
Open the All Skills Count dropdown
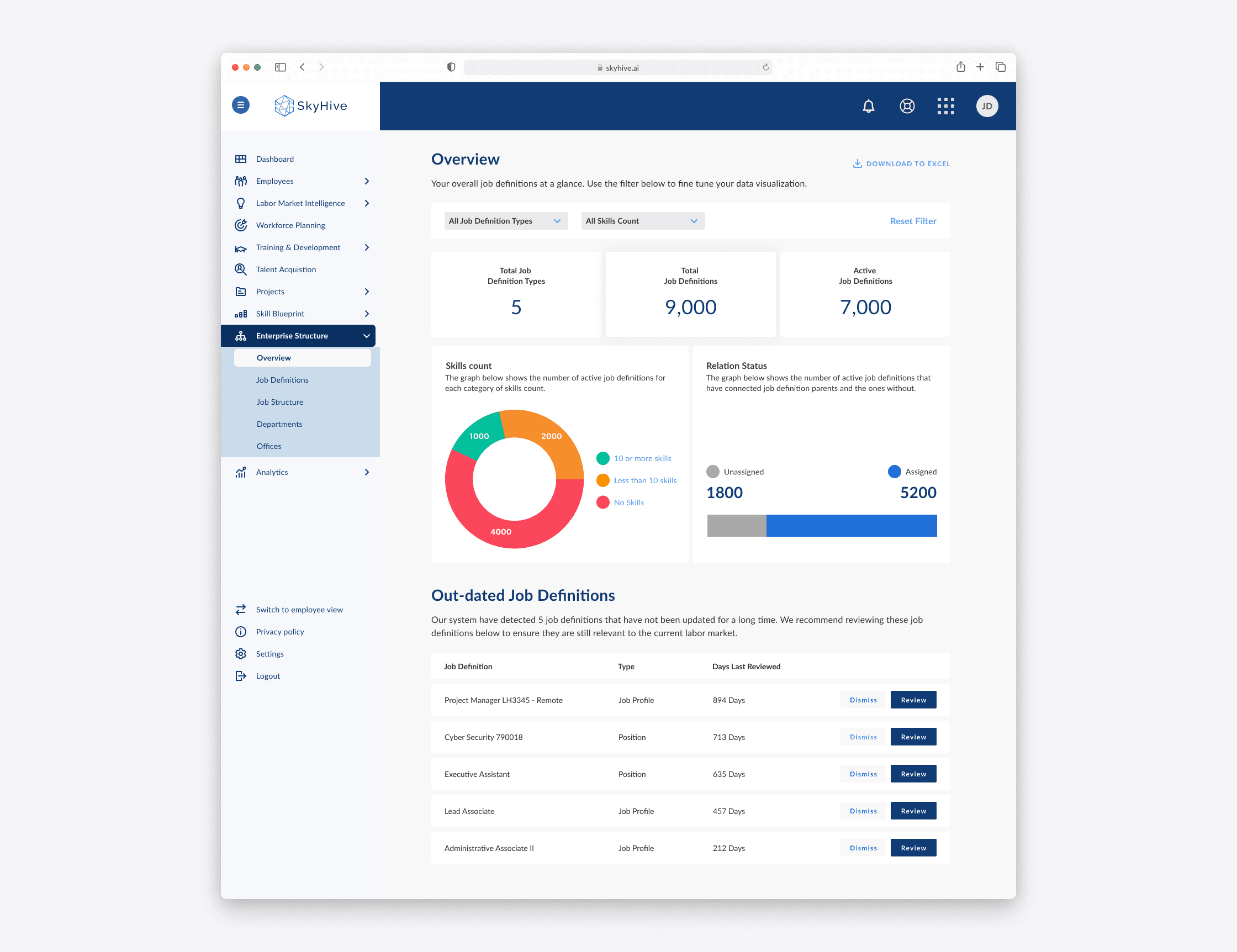tap(642, 221)
